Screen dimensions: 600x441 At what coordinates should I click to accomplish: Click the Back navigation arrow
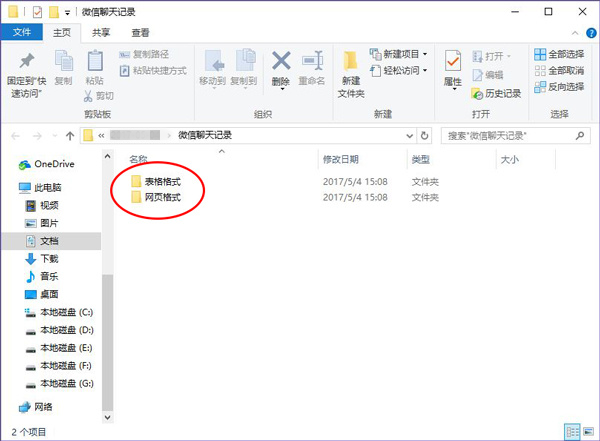(x=15, y=136)
